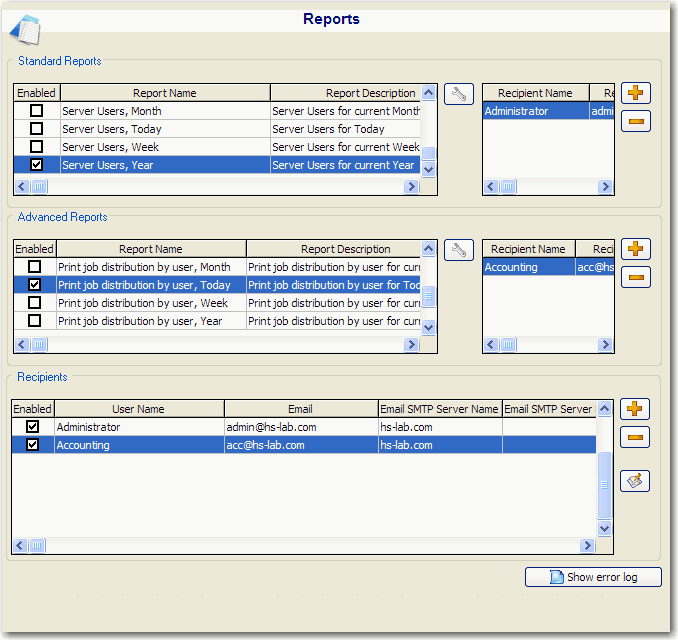Enable Print job distribution by user, Month
The width and height of the screenshot is (678, 640).
pos(34,266)
